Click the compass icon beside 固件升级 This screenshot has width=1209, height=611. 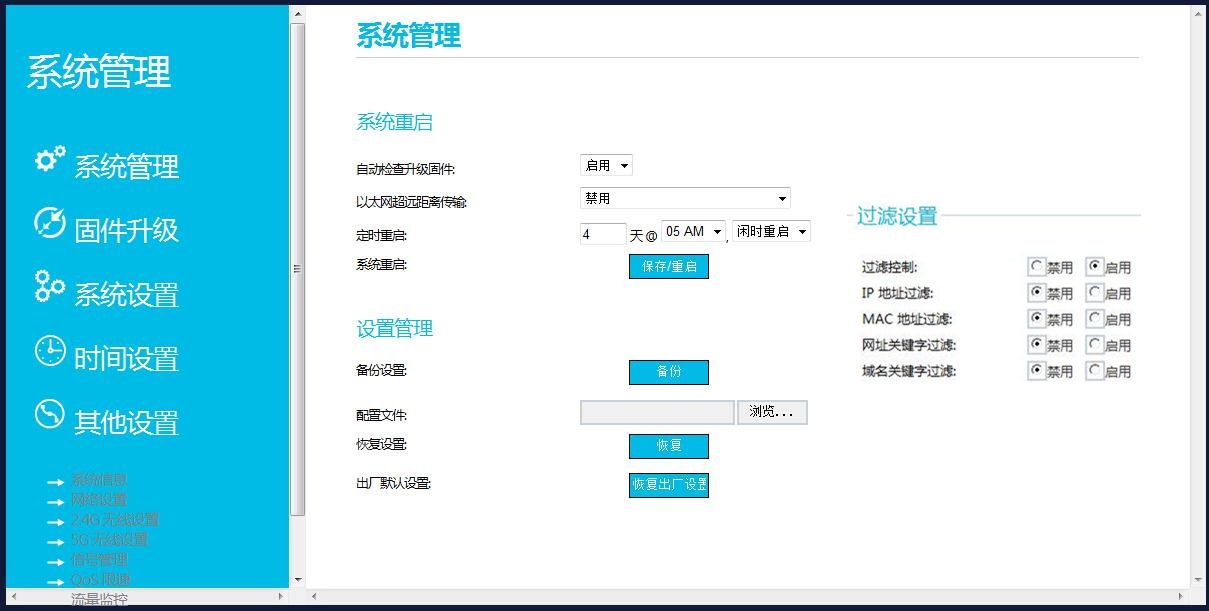(x=50, y=223)
